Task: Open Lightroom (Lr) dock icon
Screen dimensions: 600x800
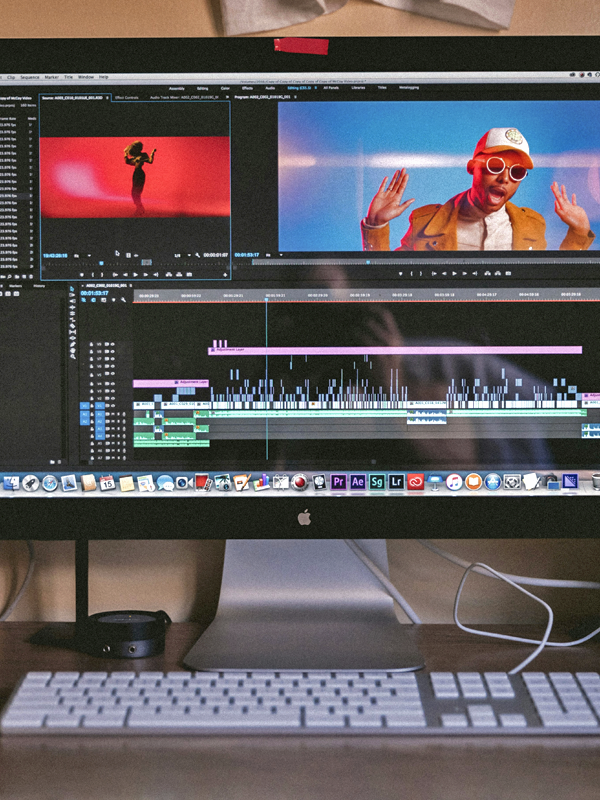Action: click(396, 482)
